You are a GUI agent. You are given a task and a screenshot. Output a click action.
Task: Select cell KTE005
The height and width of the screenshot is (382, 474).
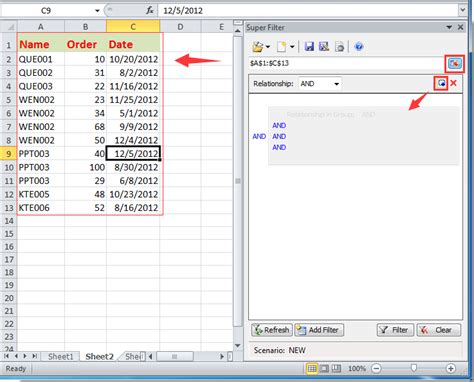(41, 194)
